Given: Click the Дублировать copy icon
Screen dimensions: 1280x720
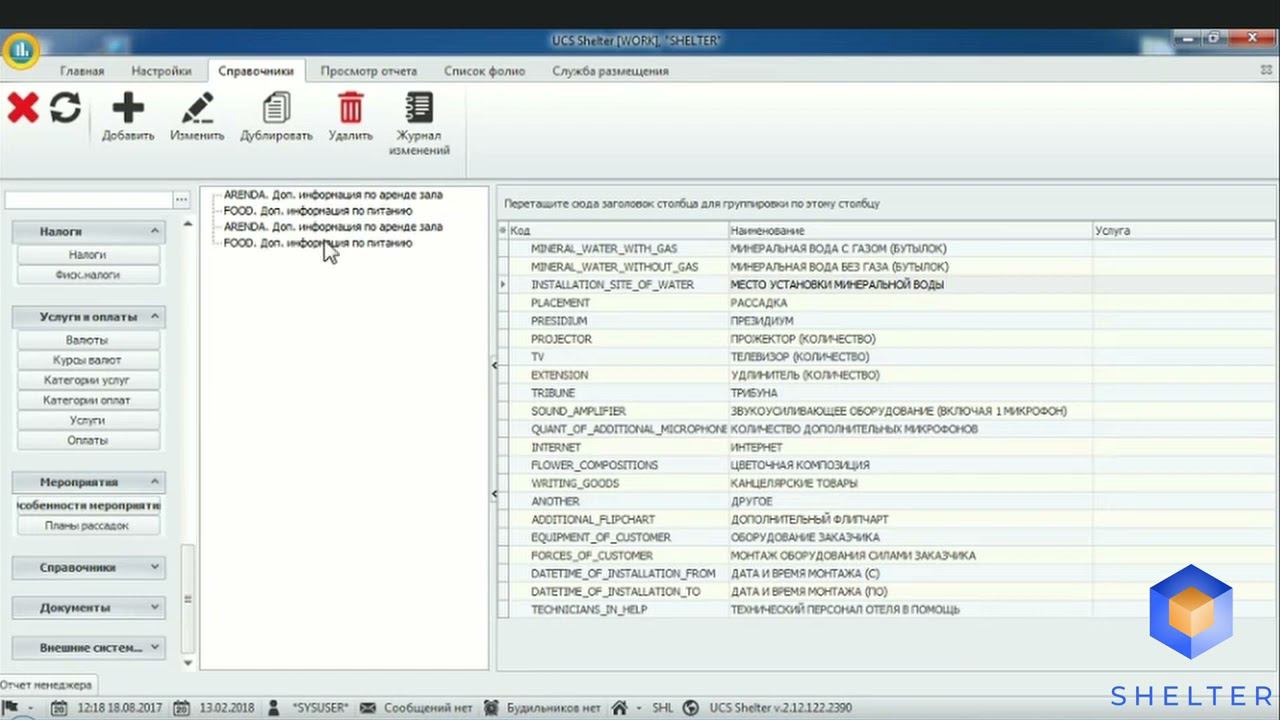Looking at the screenshot, I should click(x=276, y=107).
